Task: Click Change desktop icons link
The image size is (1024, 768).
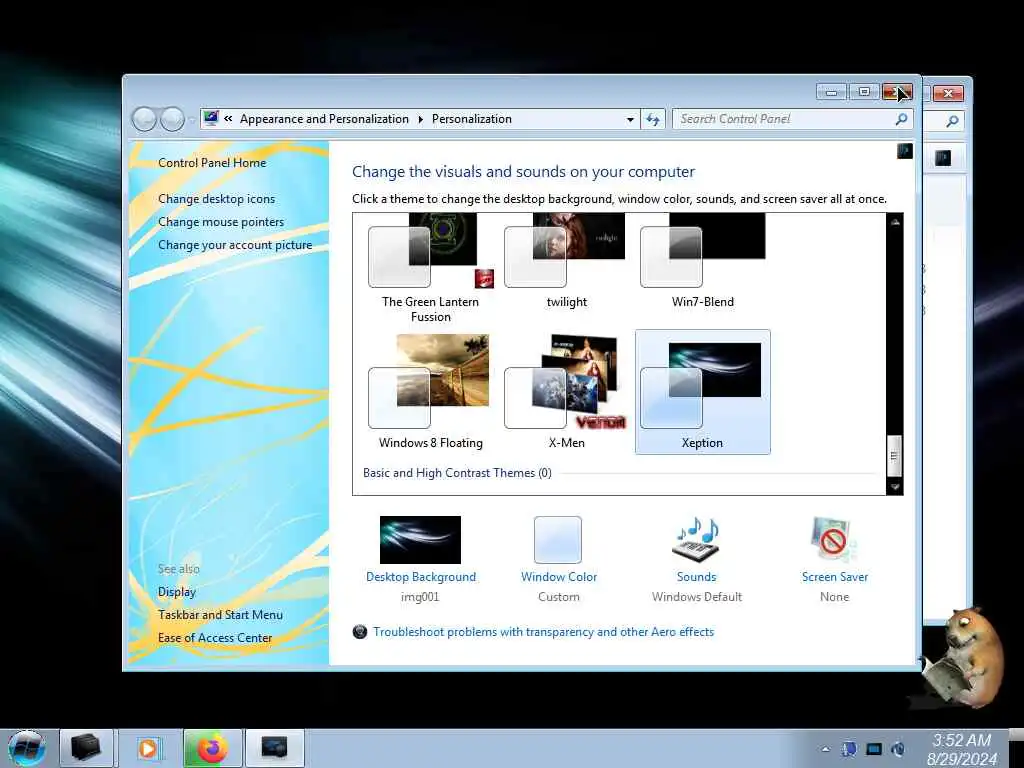Action: pyautogui.click(x=216, y=199)
